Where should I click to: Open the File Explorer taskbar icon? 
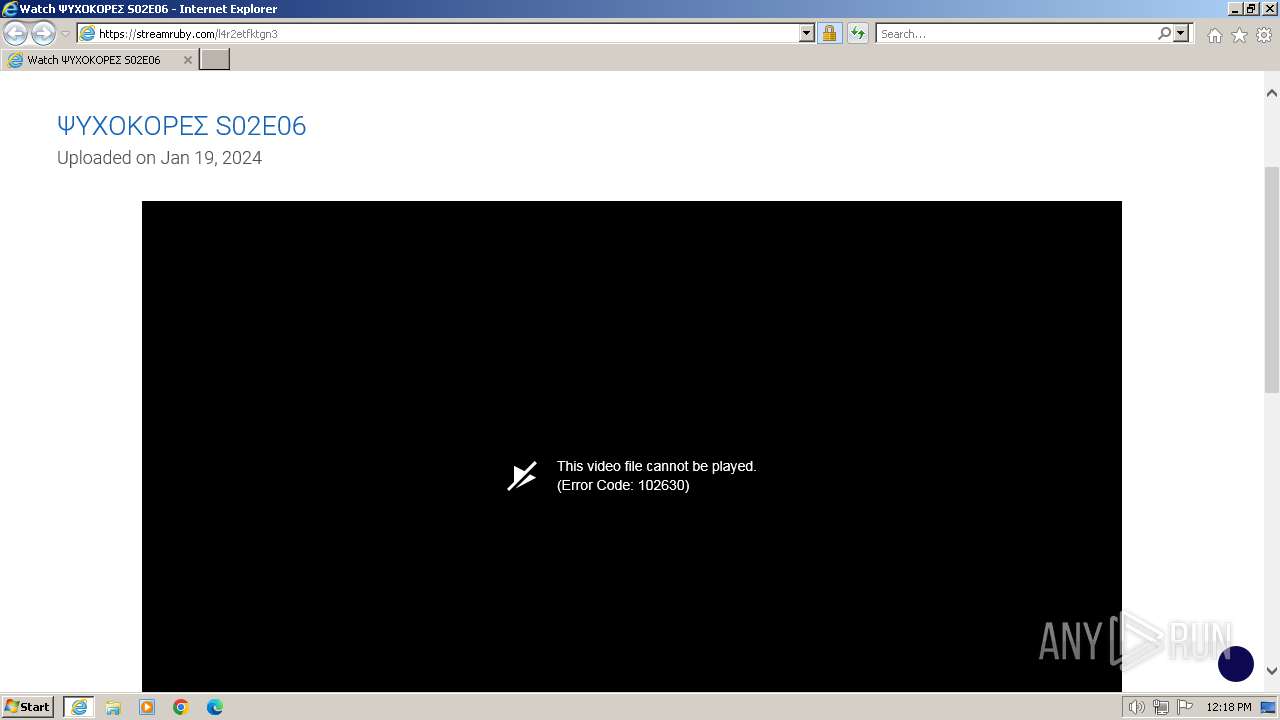coord(113,707)
